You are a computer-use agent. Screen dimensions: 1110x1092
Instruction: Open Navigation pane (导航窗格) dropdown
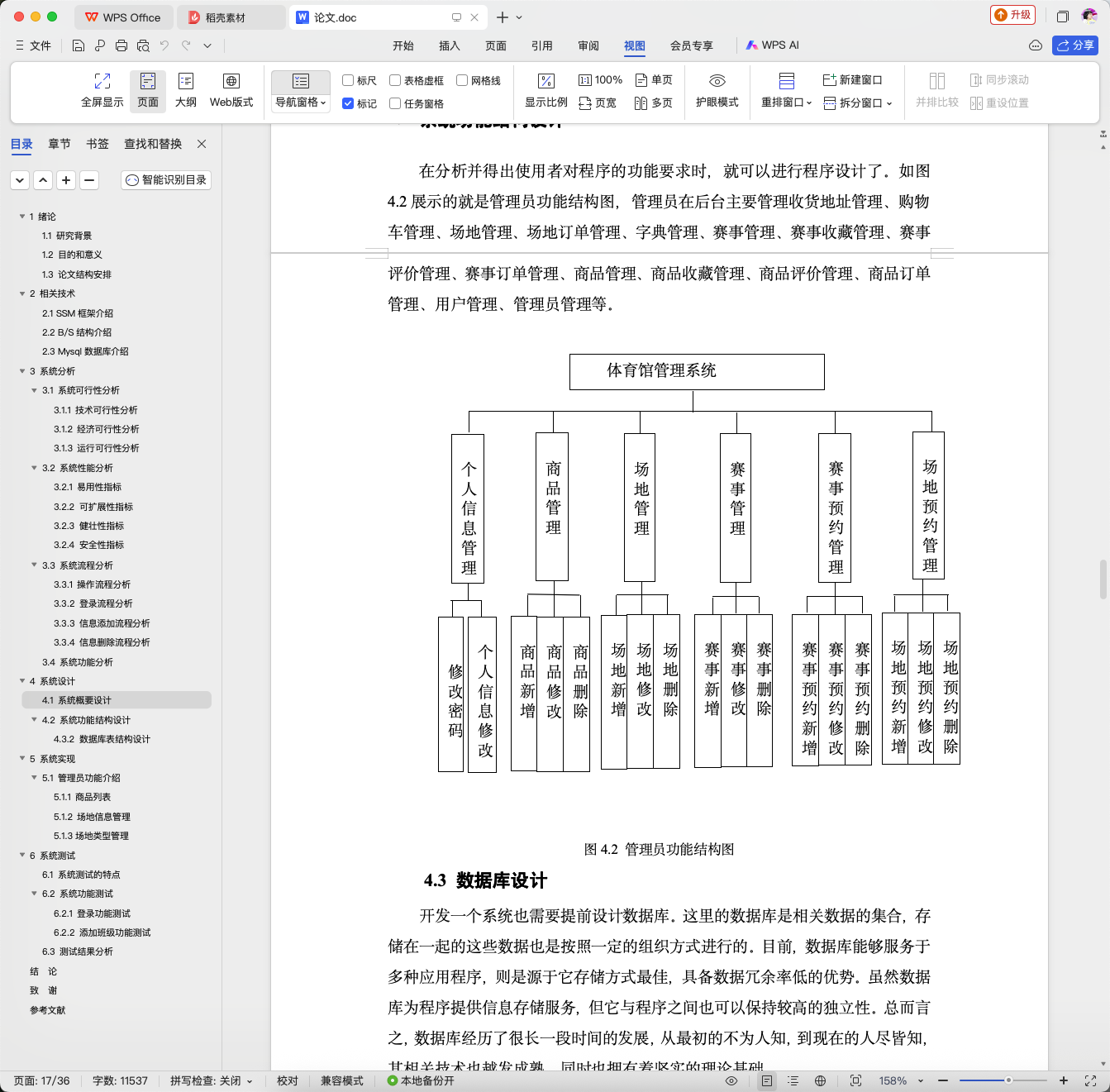coord(301,103)
